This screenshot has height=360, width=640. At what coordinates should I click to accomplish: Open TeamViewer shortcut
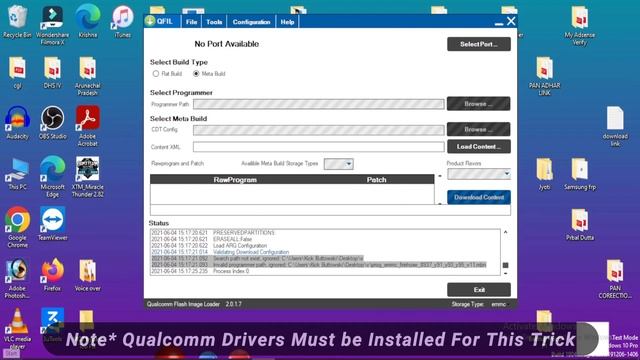[x=52, y=224]
